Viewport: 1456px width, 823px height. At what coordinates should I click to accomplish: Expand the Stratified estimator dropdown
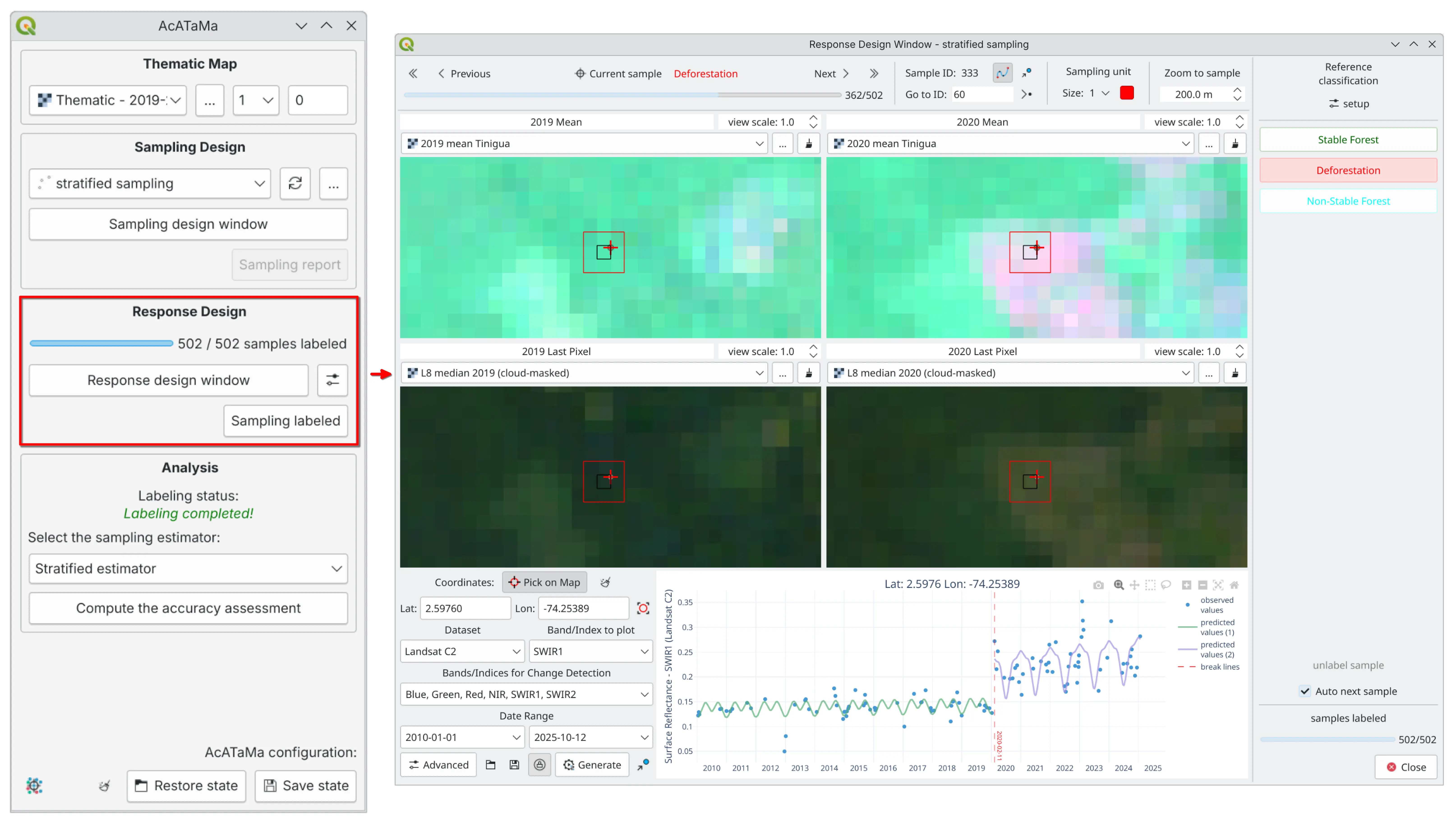[188, 569]
